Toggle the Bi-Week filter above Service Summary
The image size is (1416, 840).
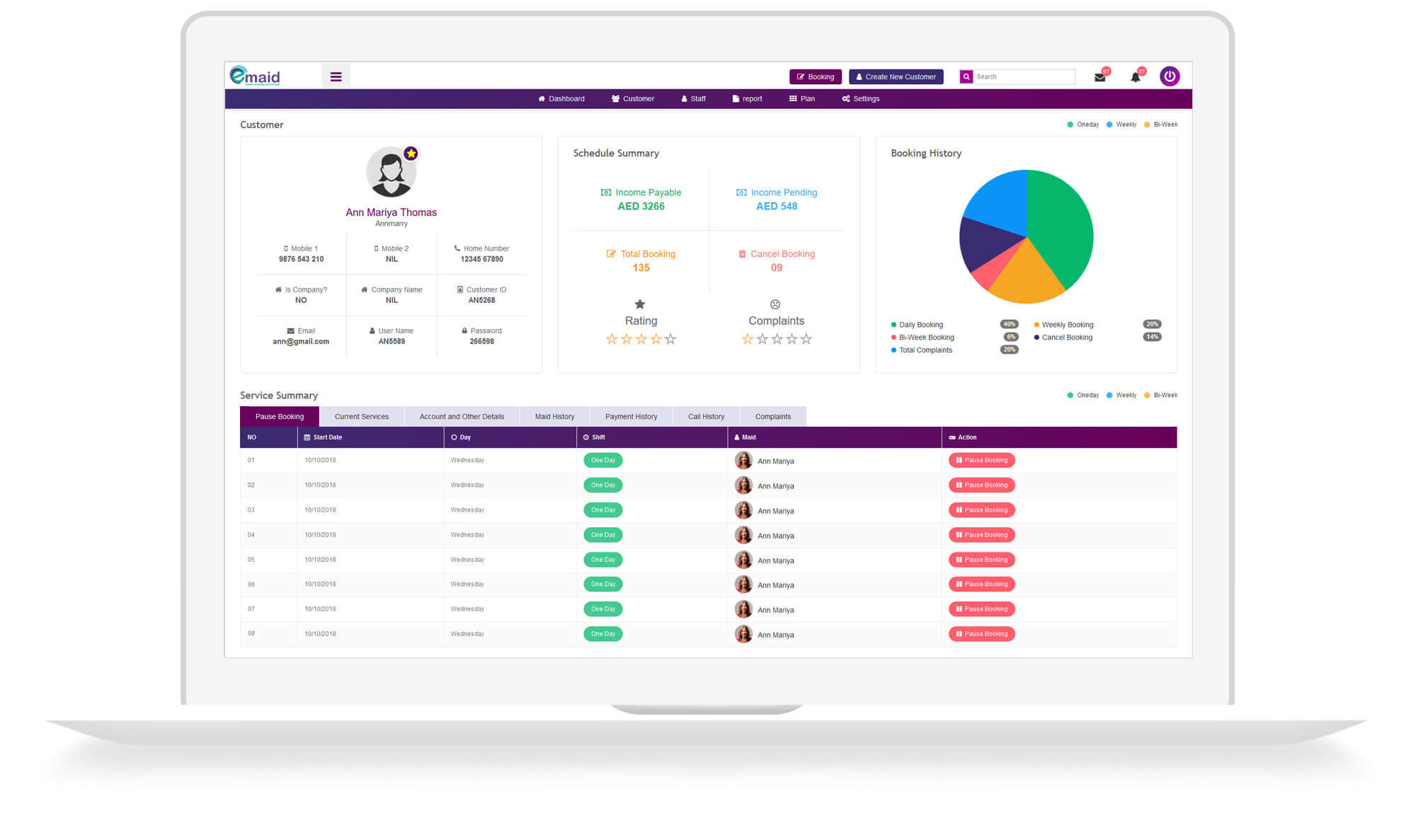pos(1160,395)
